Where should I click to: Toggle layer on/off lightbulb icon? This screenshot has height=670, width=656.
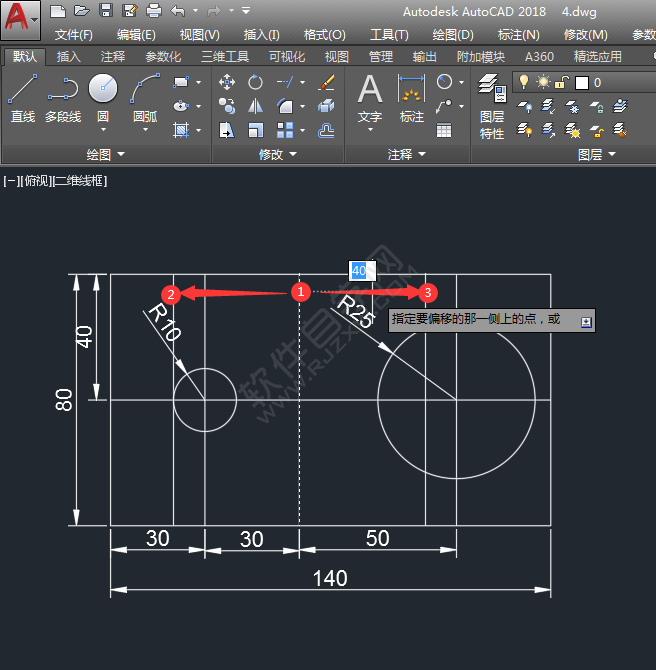click(522, 82)
